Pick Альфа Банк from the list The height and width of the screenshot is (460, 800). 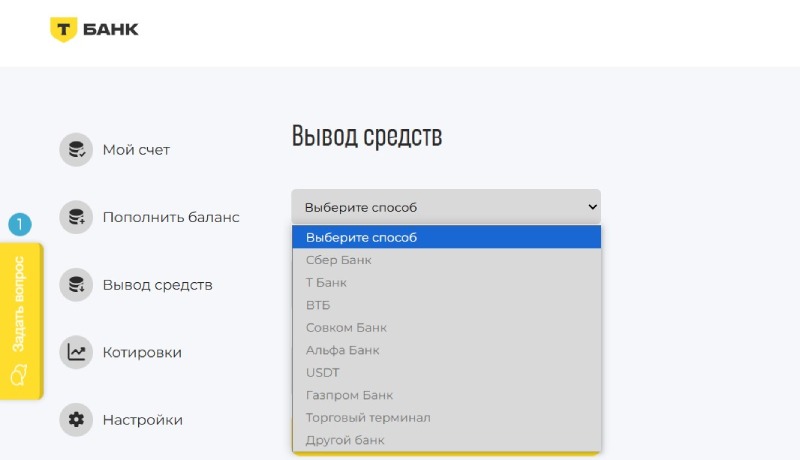pos(446,350)
